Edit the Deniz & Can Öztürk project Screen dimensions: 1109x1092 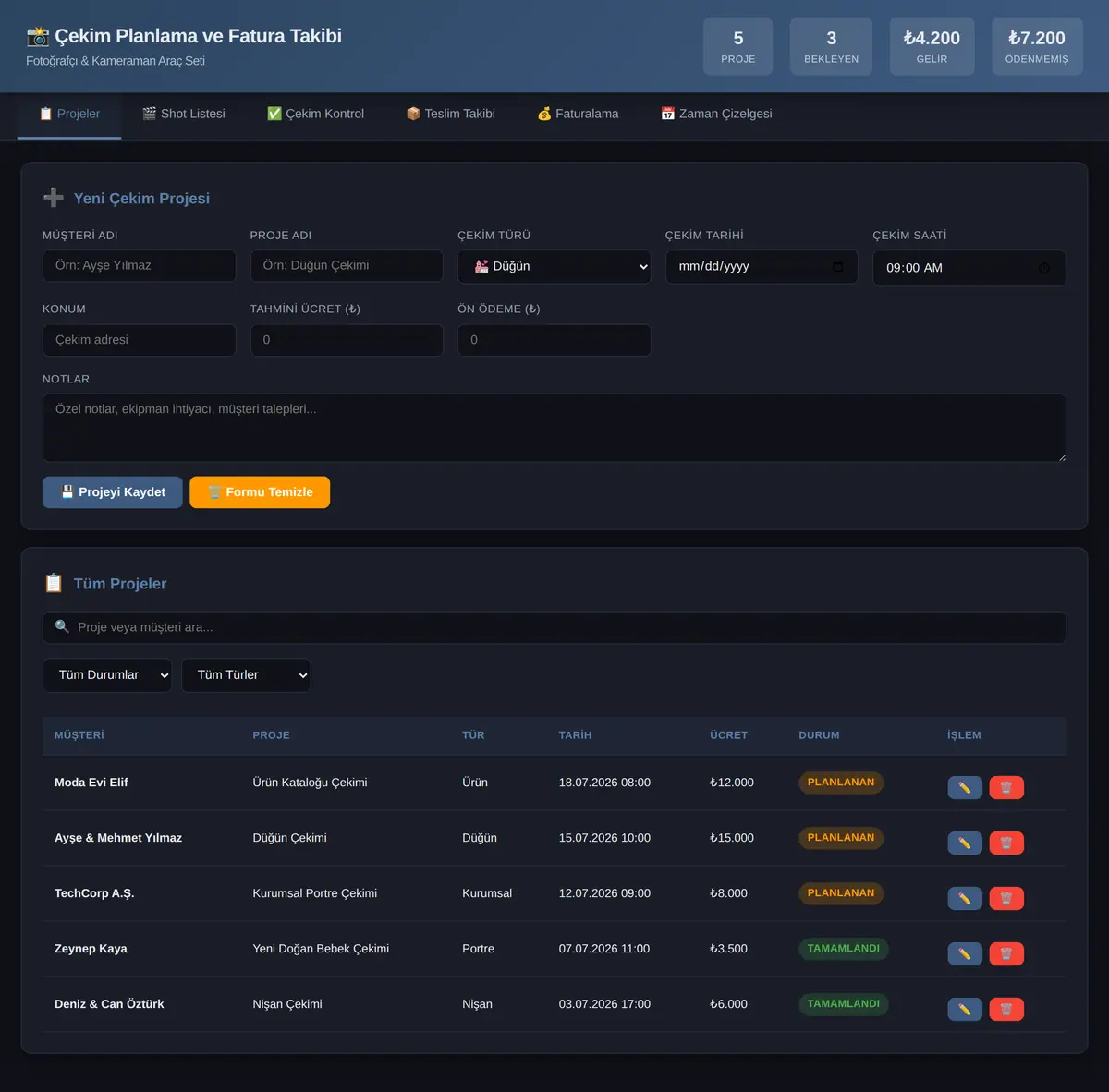pos(965,1009)
